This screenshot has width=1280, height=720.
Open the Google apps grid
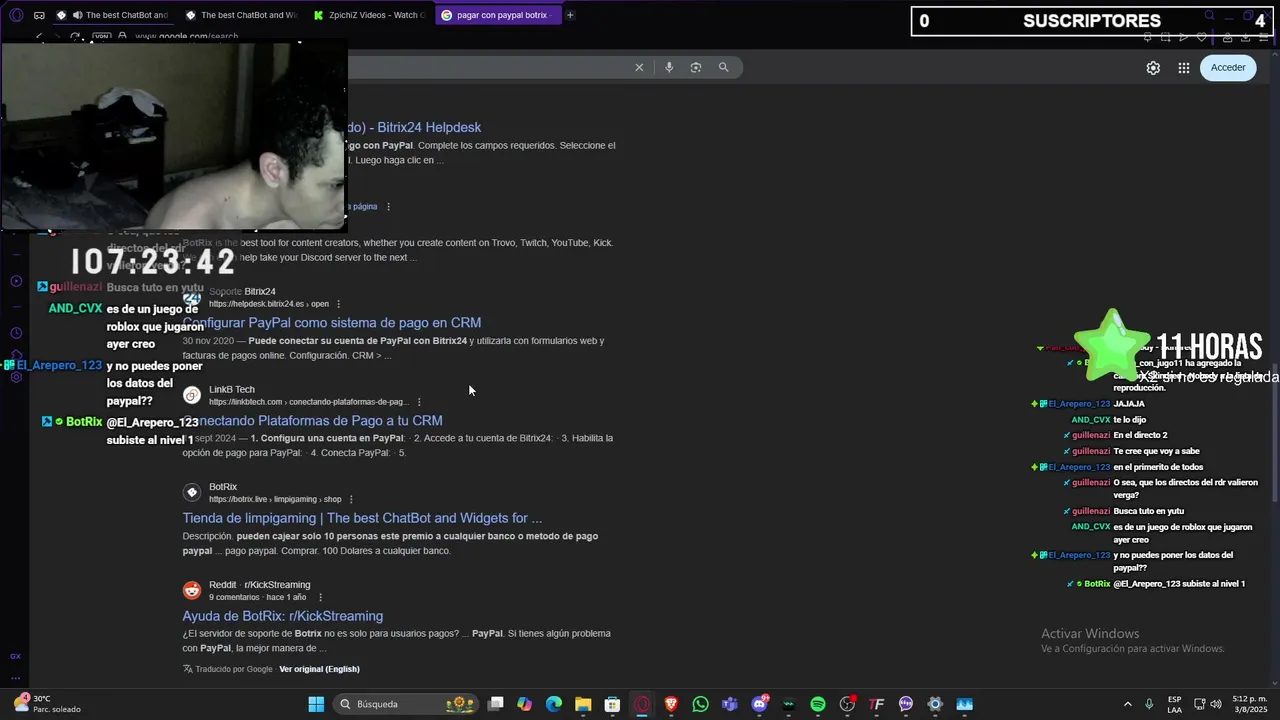1184,68
